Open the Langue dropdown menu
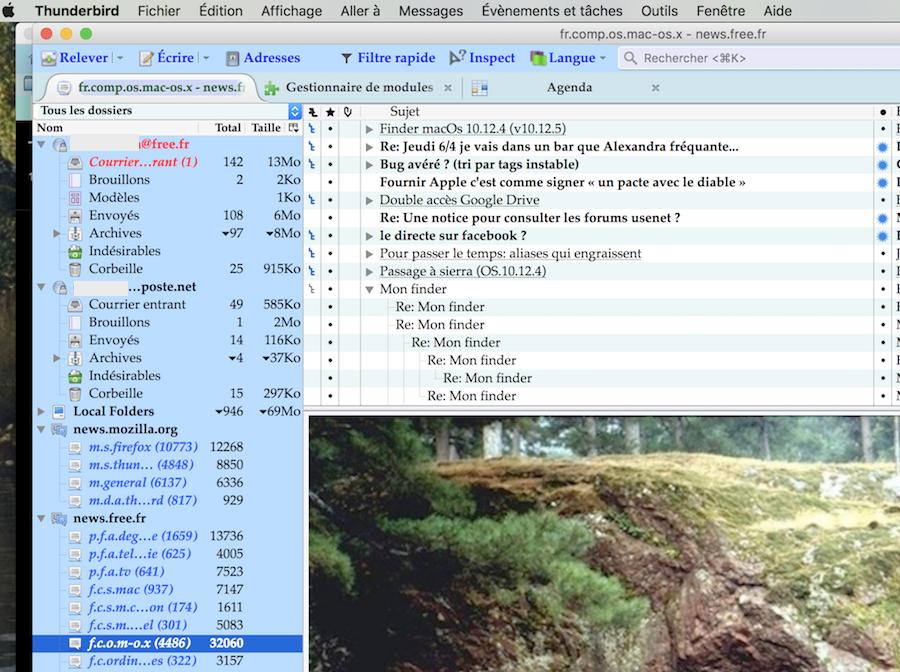Image resolution: width=900 pixels, height=672 pixels. click(570, 58)
